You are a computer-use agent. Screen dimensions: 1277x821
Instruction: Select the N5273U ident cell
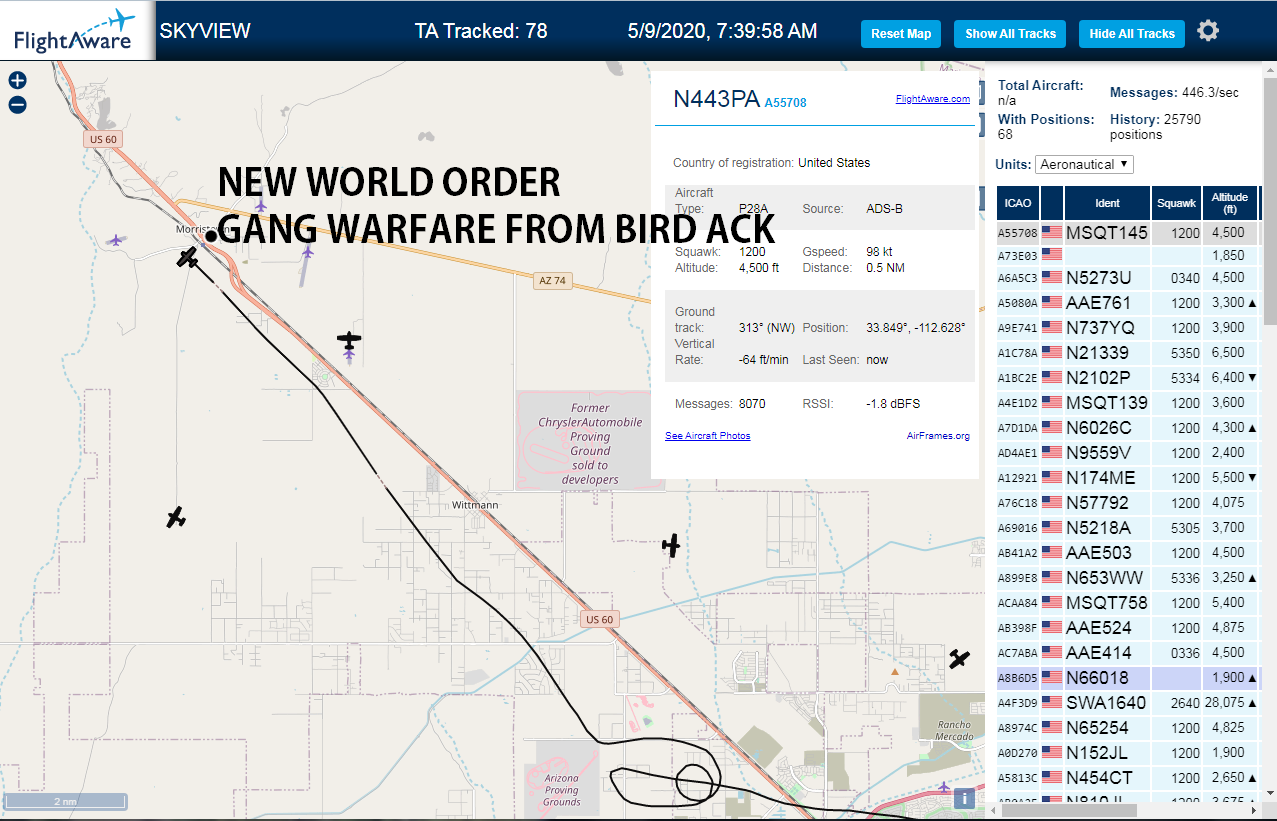click(1107, 278)
